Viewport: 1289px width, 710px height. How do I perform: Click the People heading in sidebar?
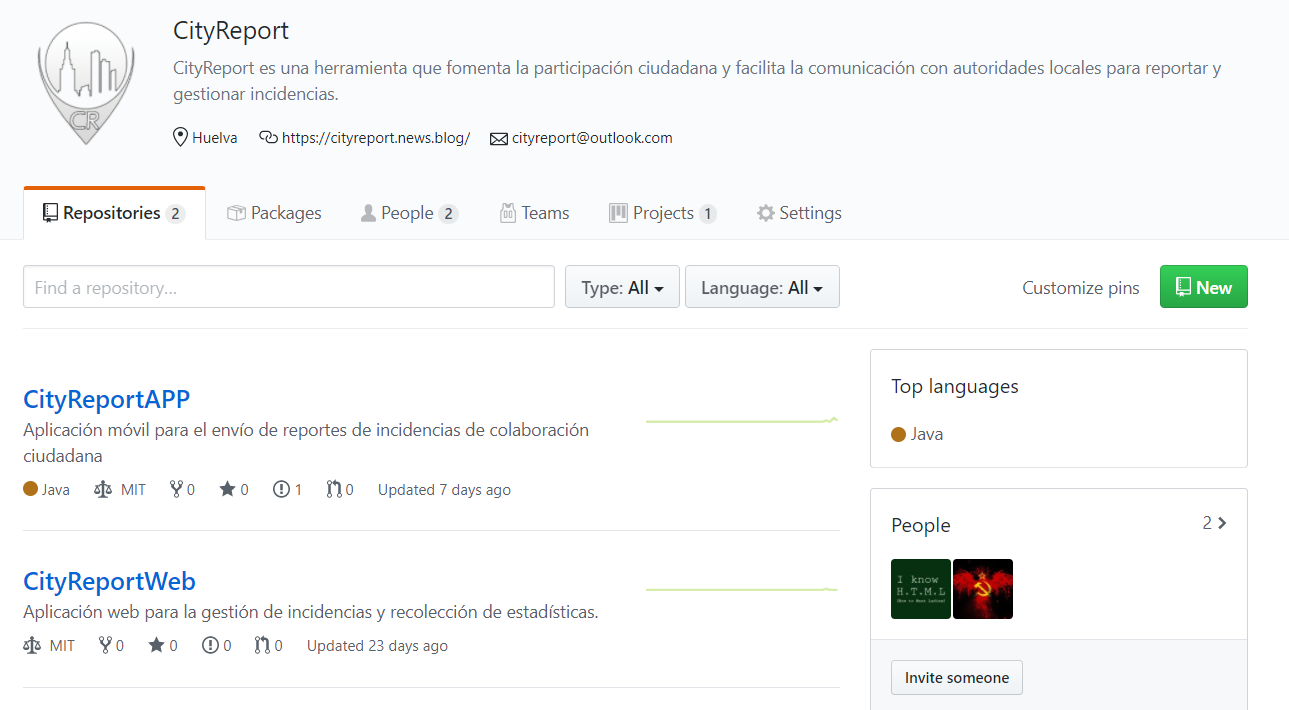point(921,525)
